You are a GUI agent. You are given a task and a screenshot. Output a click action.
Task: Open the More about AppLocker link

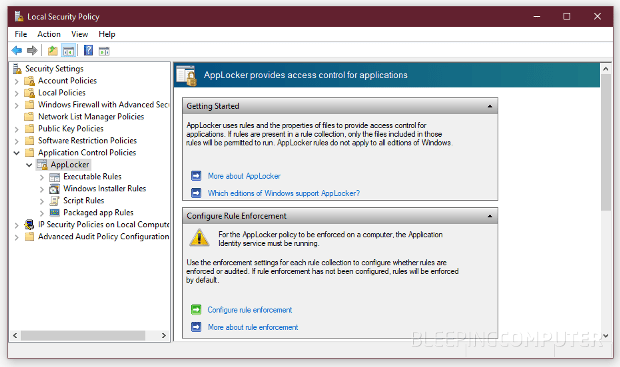244,176
